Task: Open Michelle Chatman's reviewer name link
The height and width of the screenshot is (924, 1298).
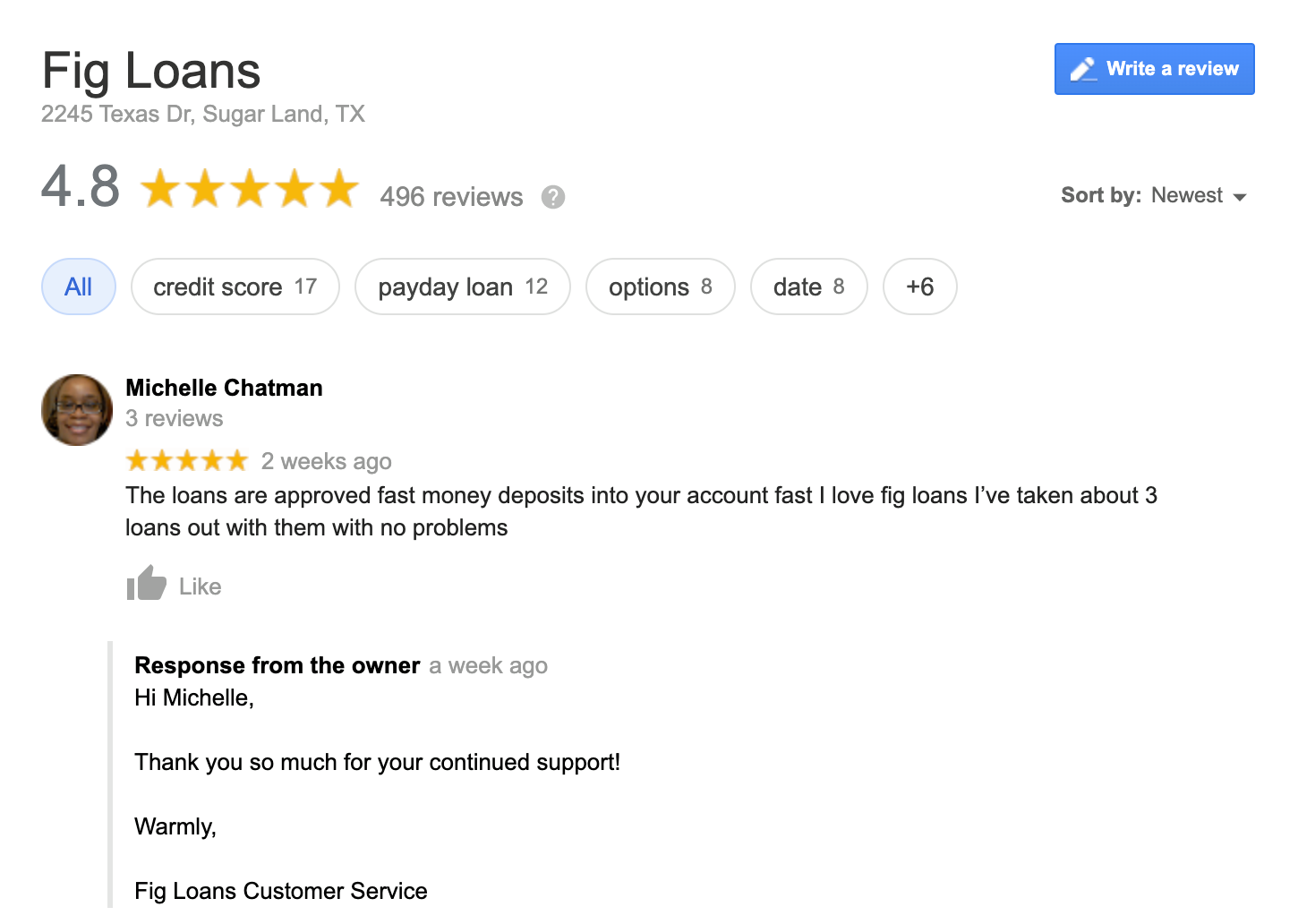Action: click(x=224, y=388)
